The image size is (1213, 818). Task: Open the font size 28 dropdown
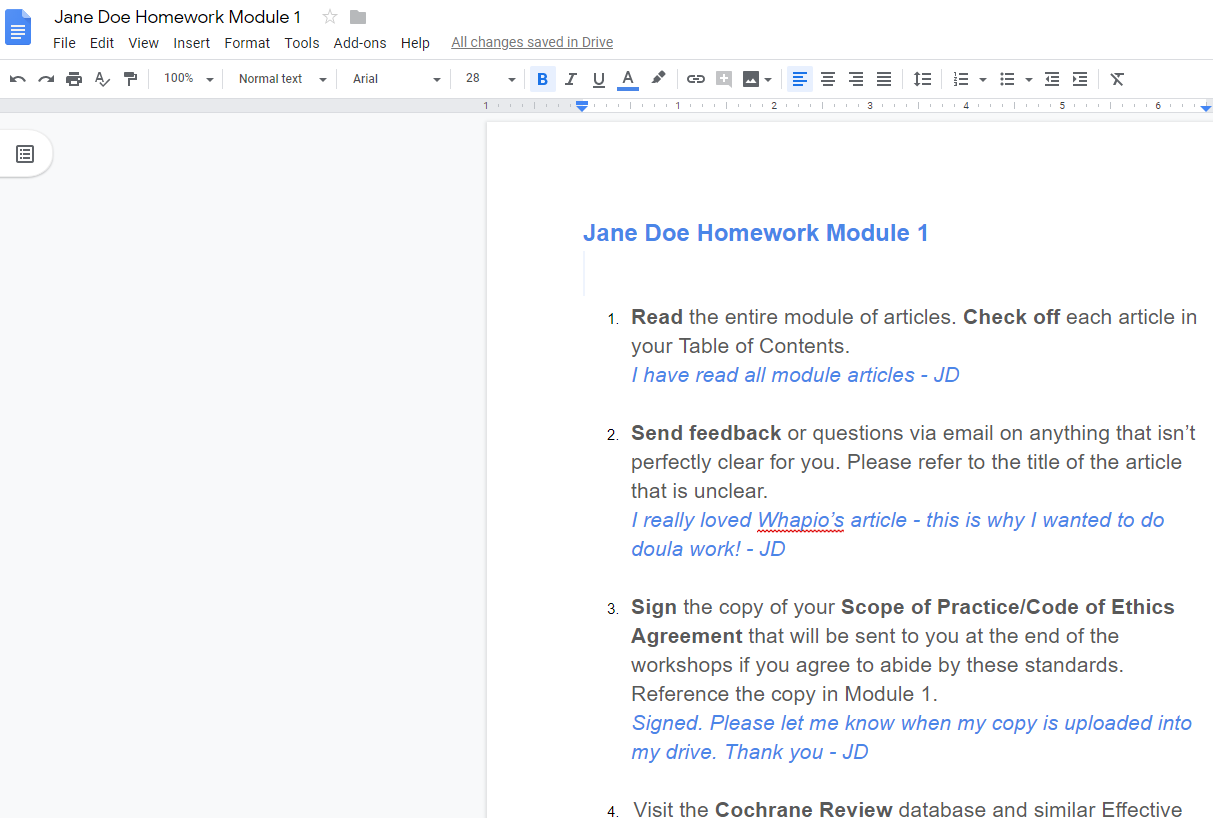490,79
